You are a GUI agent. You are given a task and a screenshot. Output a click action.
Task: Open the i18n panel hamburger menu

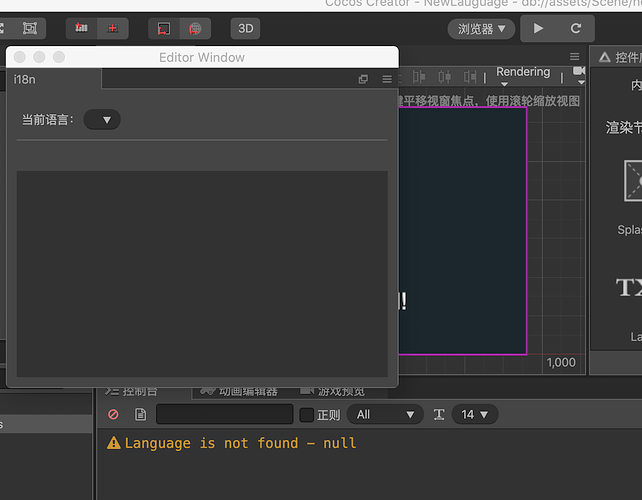387,79
